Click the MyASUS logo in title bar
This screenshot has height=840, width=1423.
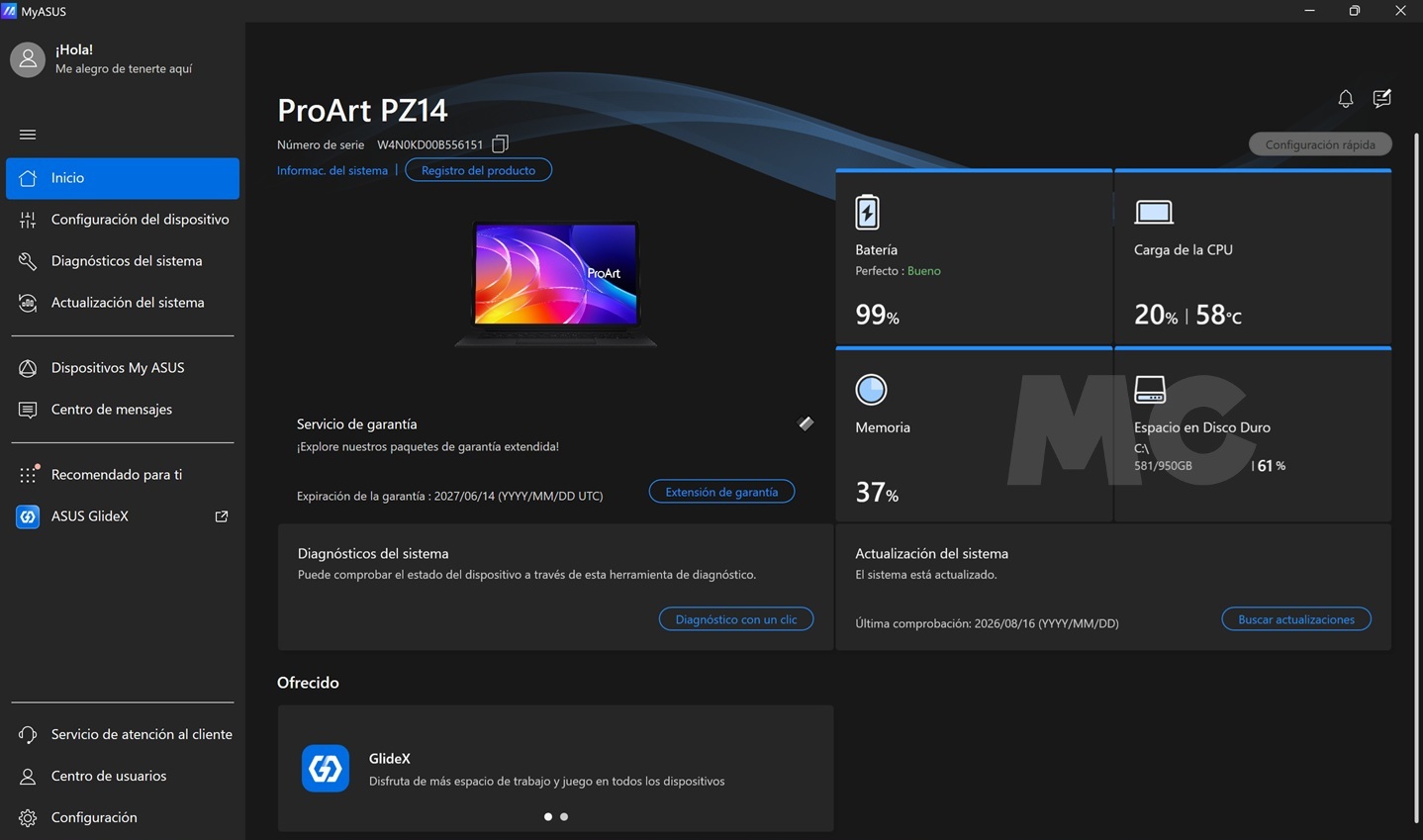pos(10,11)
